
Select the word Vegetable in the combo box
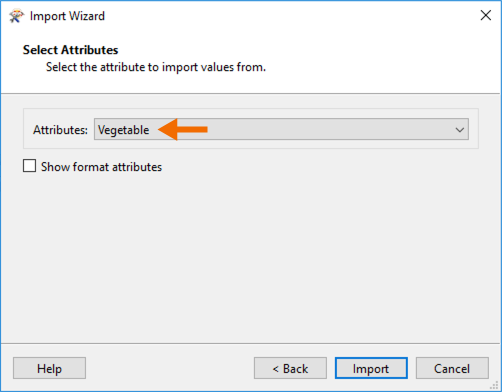coord(123,130)
